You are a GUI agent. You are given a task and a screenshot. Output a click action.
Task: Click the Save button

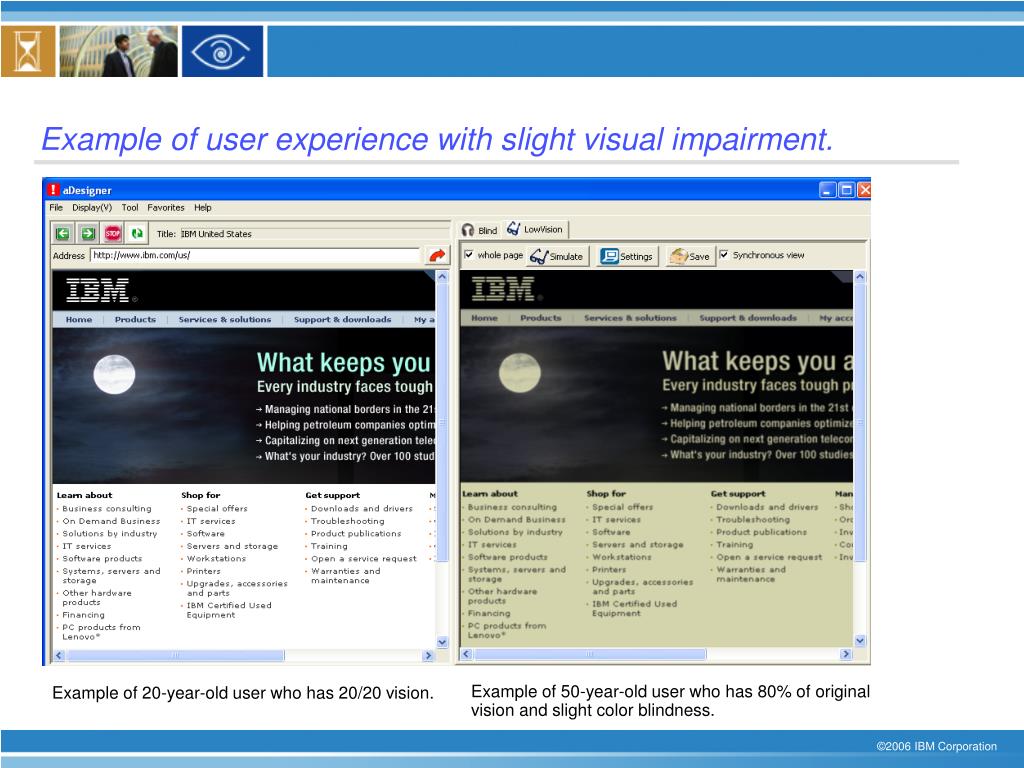(x=690, y=256)
